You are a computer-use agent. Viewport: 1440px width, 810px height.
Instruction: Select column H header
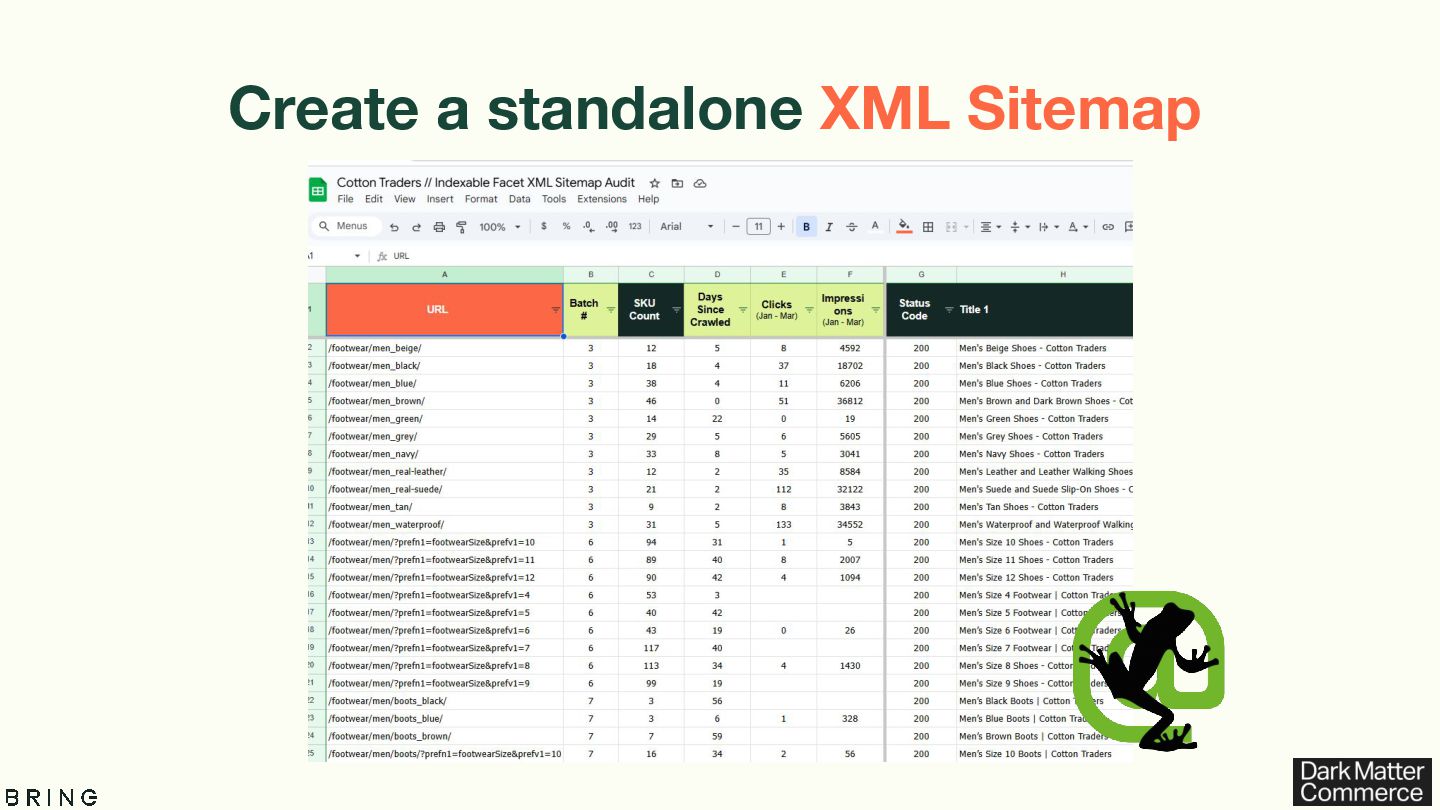pyautogui.click(x=1044, y=274)
